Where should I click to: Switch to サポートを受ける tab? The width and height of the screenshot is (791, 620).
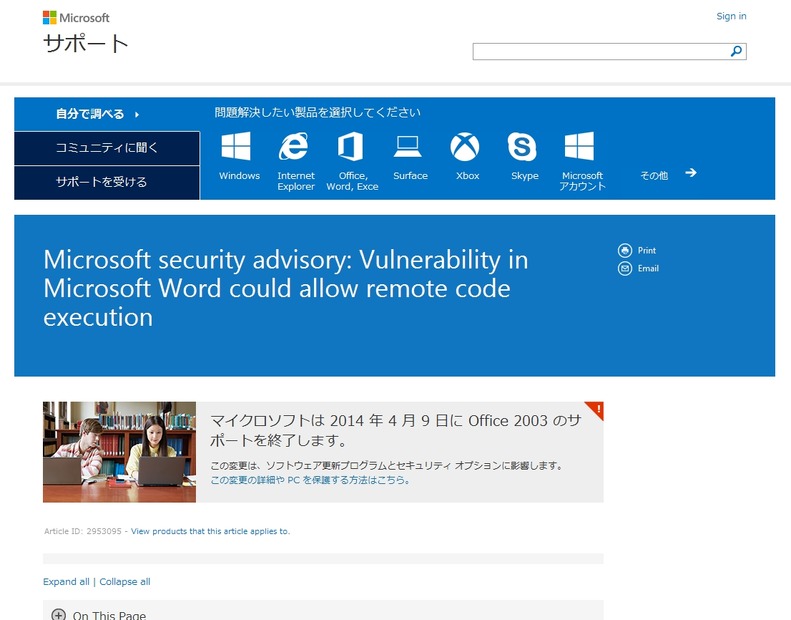(107, 182)
